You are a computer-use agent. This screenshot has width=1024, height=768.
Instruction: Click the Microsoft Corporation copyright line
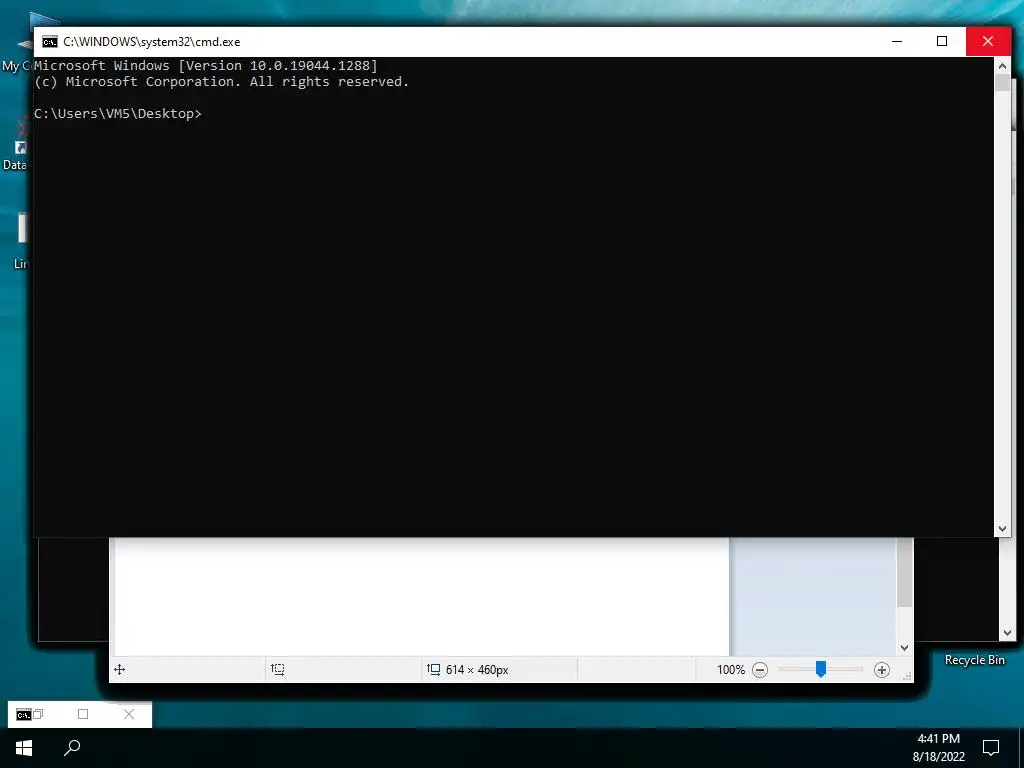221,82
